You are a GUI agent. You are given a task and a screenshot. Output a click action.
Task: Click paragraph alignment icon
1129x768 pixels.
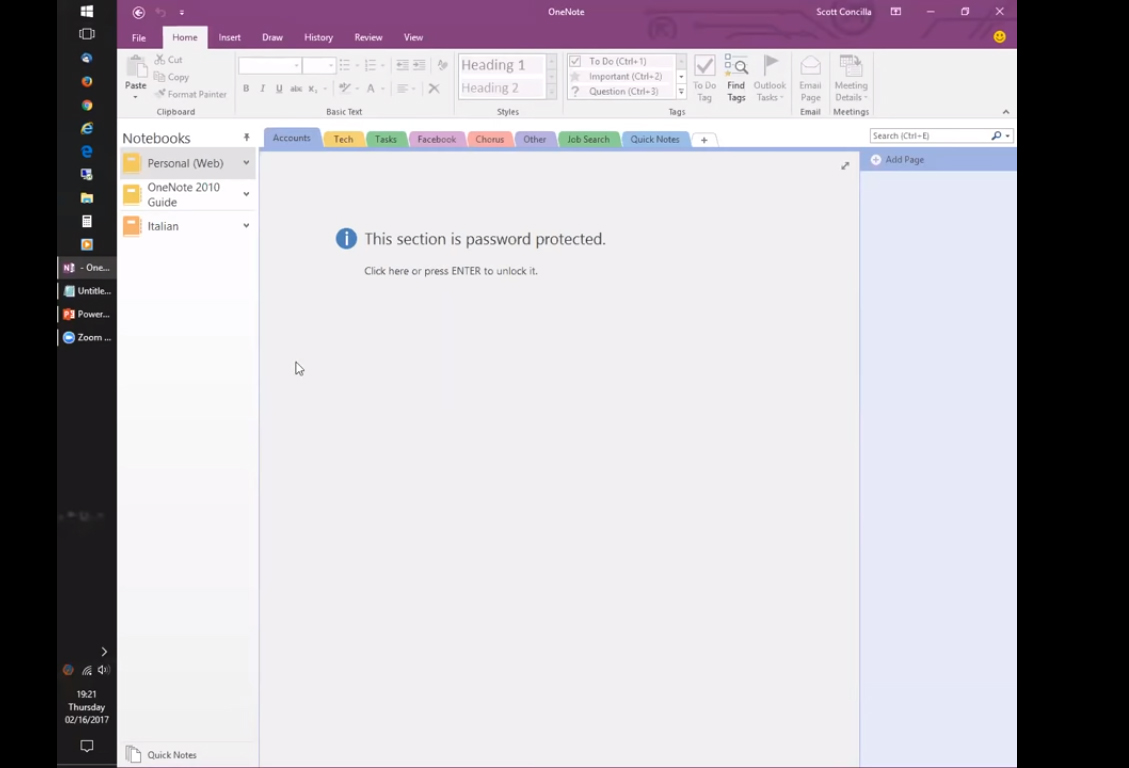(x=402, y=89)
